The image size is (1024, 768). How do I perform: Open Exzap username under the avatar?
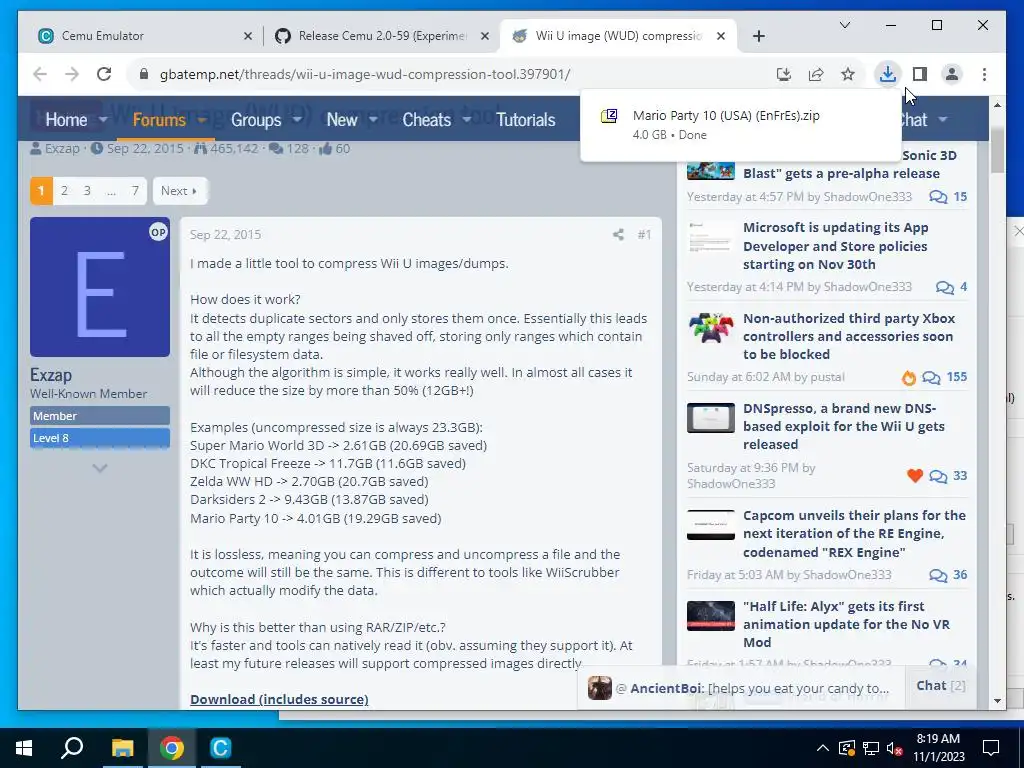[51, 375]
